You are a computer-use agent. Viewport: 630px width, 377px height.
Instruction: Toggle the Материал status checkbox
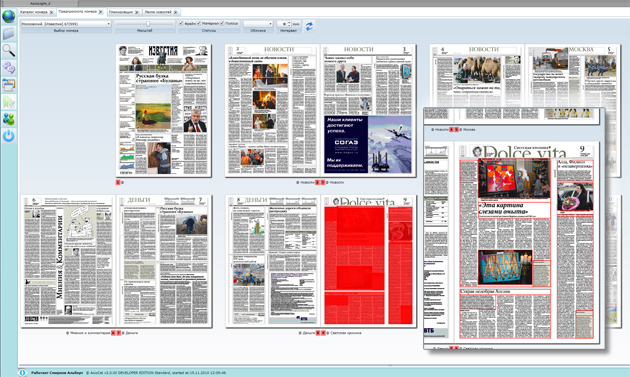(199, 23)
